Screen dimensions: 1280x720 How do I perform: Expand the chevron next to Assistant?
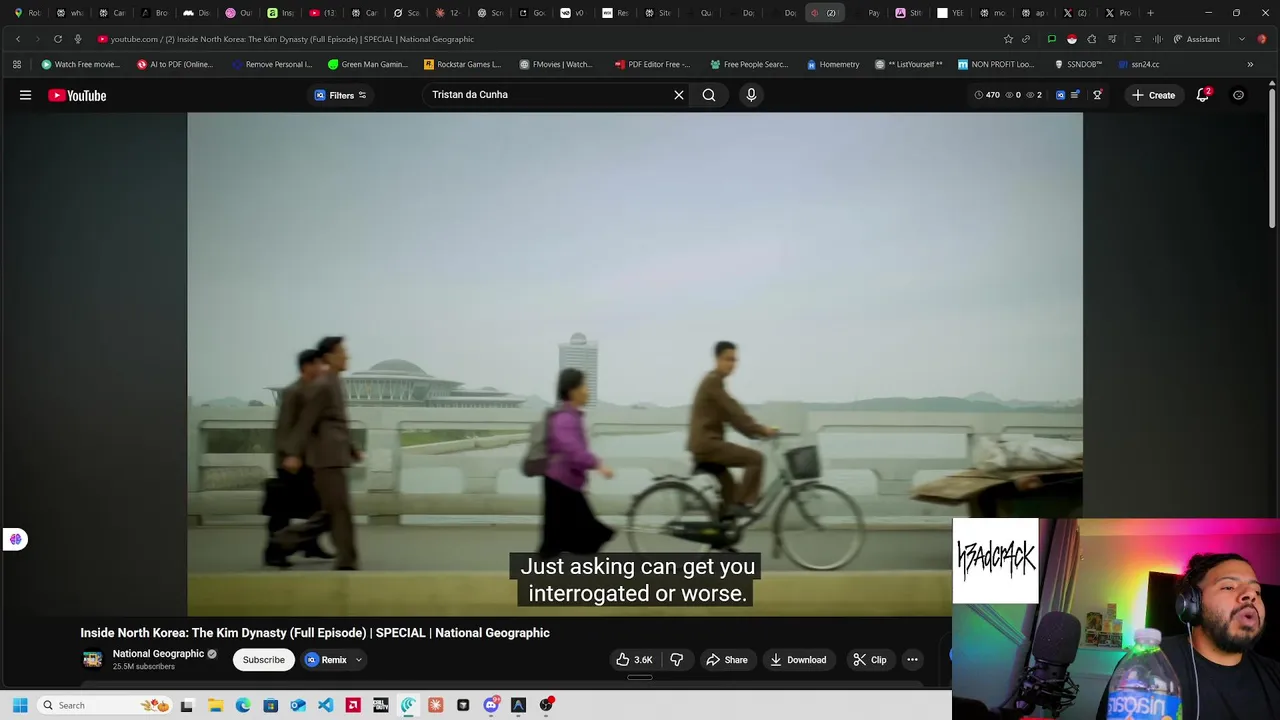click(1241, 39)
